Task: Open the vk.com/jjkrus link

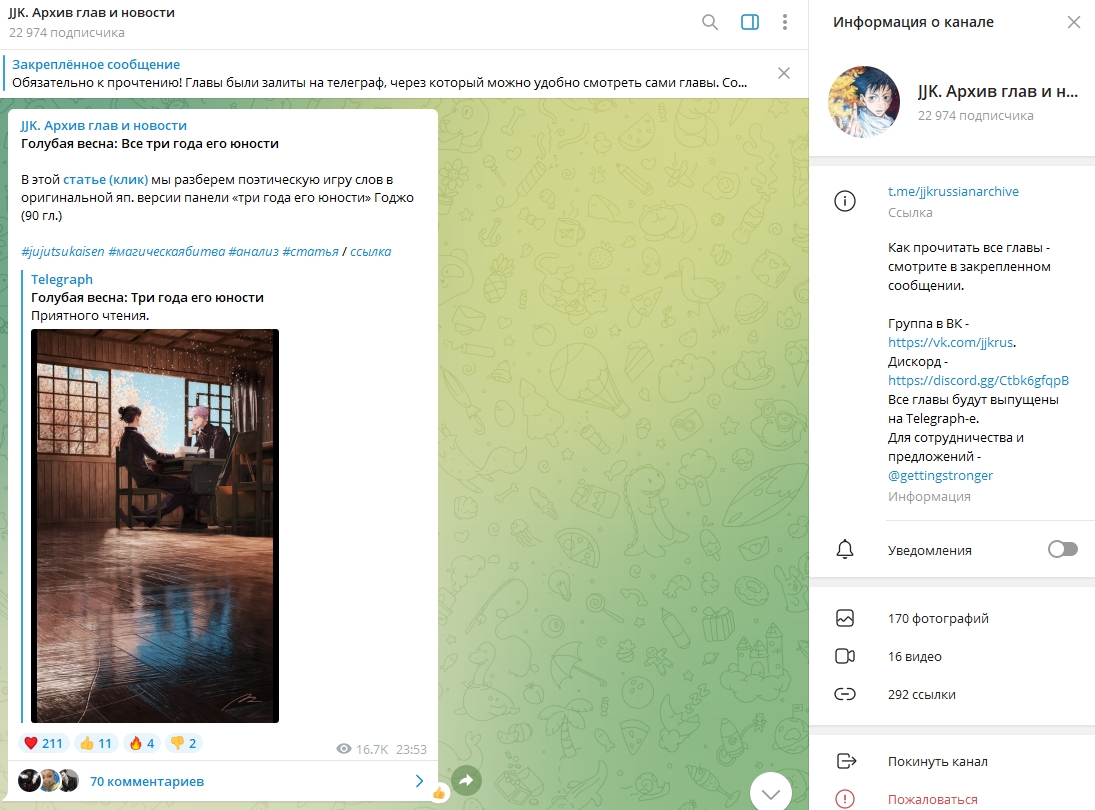Action: tap(950, 342)
